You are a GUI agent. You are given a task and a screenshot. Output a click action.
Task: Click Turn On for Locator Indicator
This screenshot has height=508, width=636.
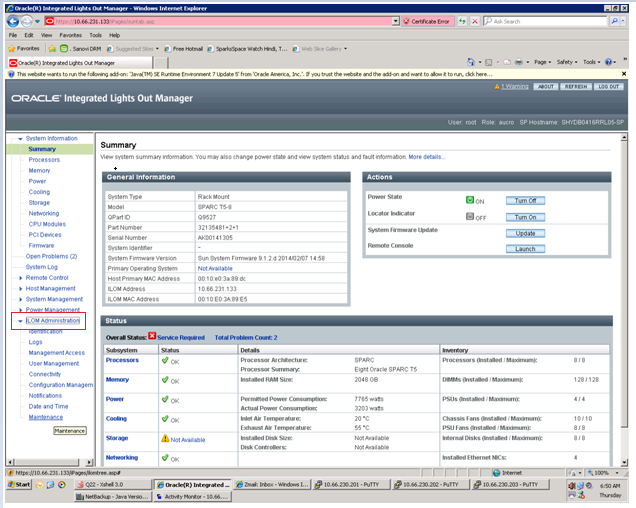(525, 217)
